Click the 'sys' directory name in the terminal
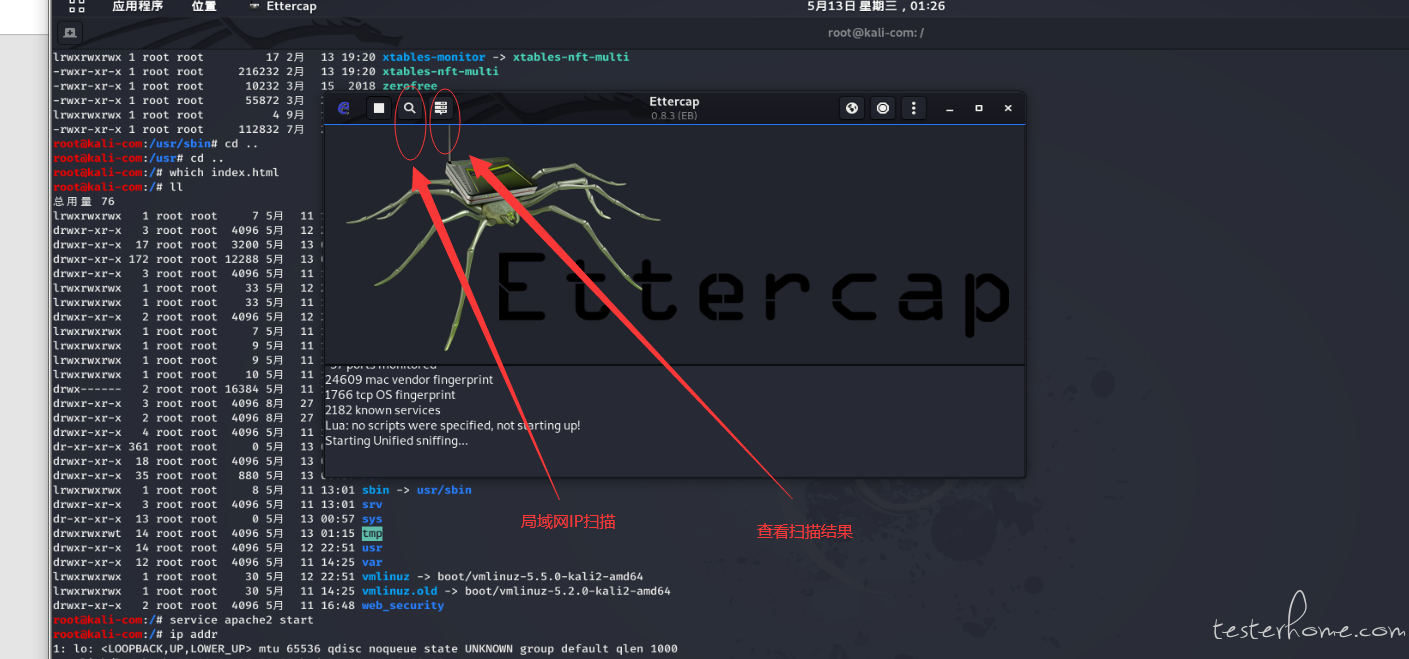 click(372, 519)
